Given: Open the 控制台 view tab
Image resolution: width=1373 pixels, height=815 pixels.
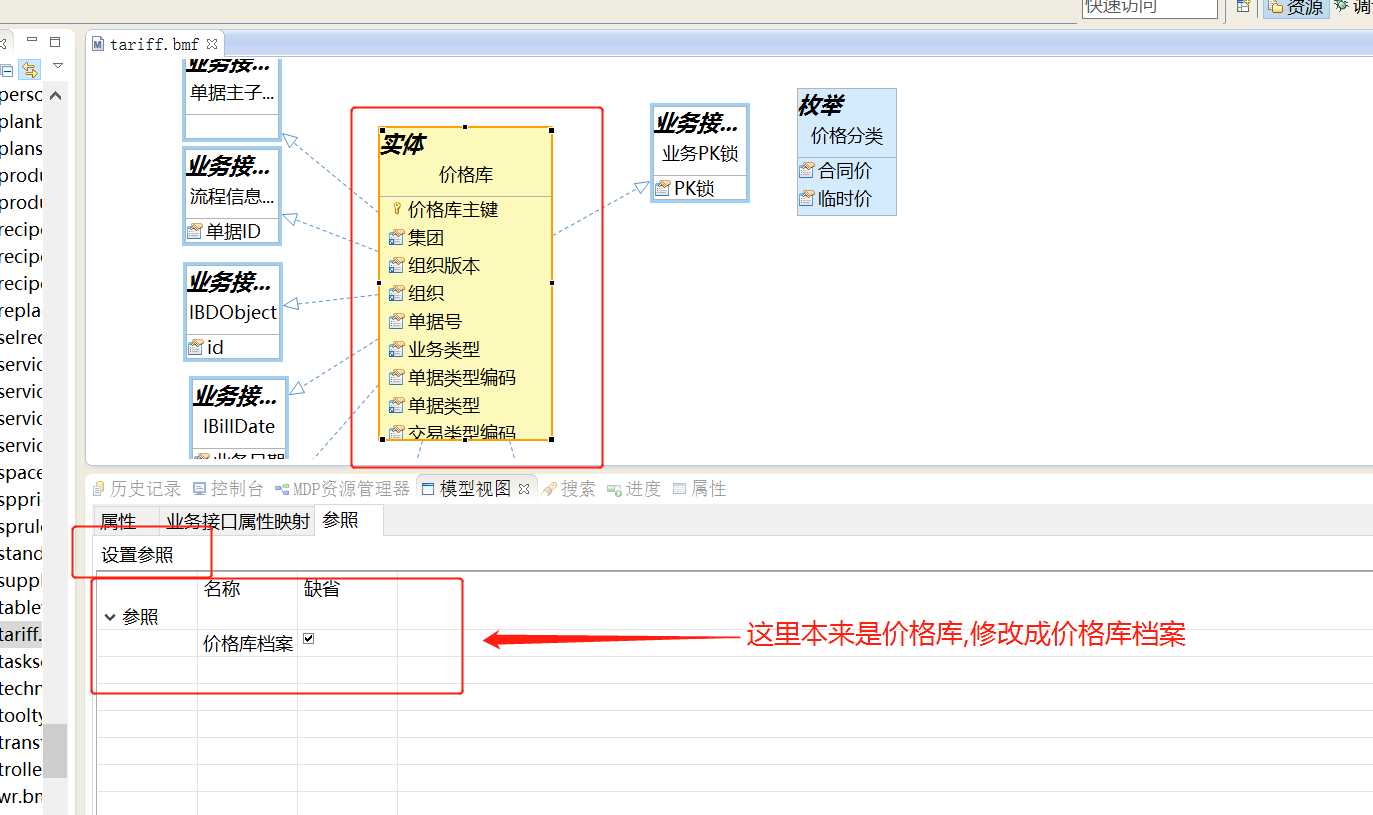Looking at the screenshot, I should 228,489.
